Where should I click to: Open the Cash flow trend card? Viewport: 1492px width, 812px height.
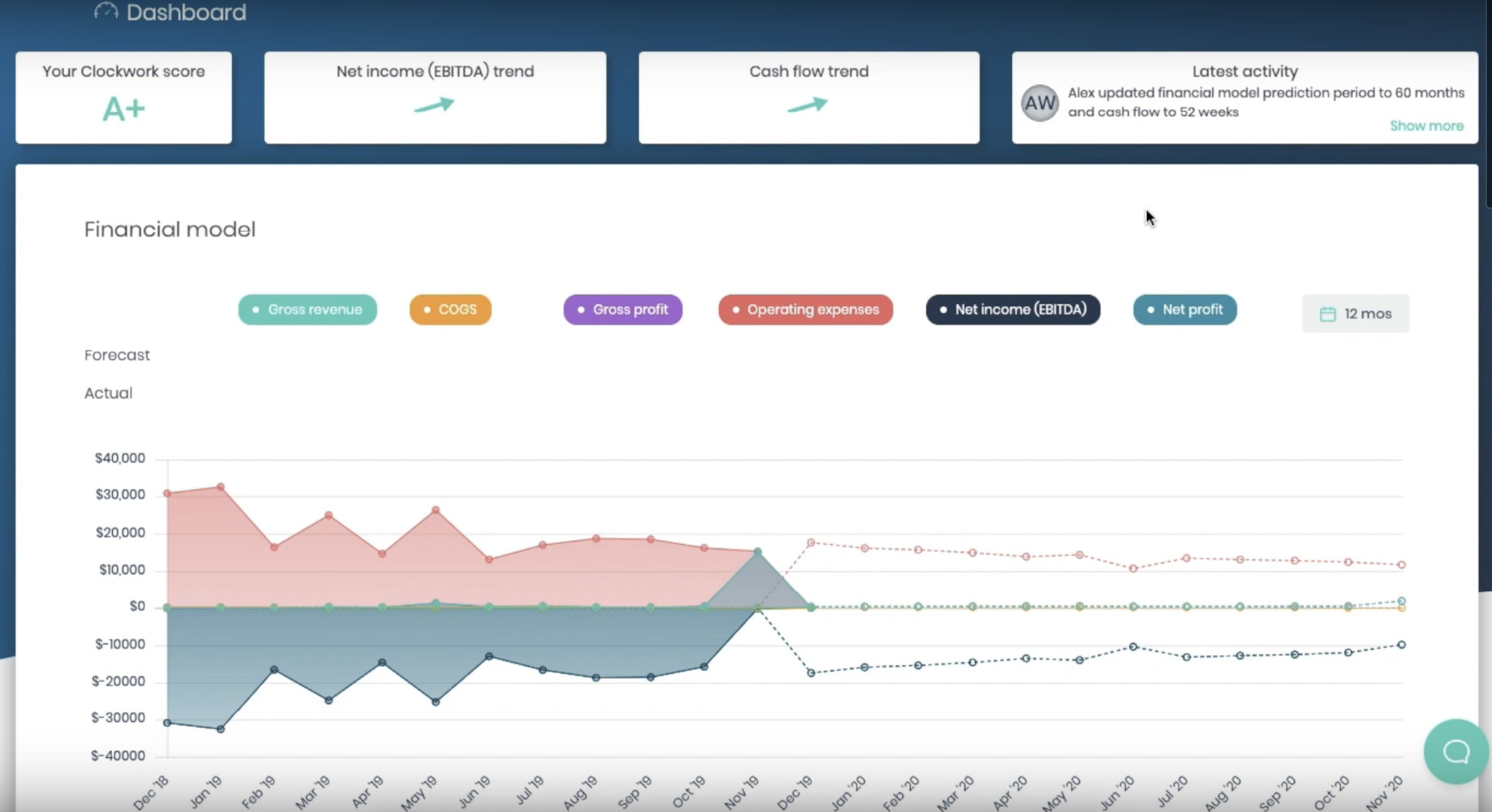(808, 97)
